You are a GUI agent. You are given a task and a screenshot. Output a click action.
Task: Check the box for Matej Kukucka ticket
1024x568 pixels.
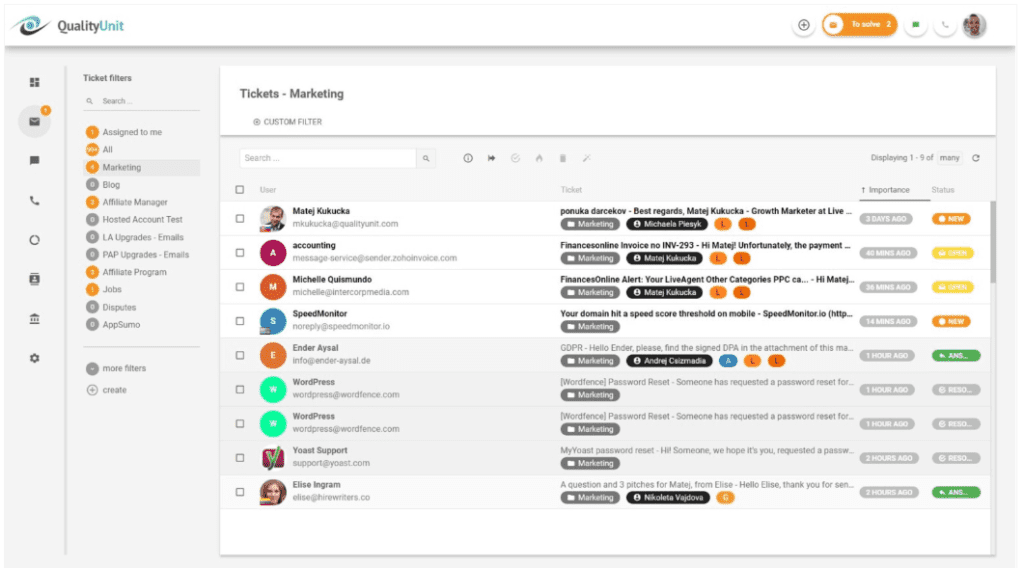pyautogui.click(x=240, y=219)
